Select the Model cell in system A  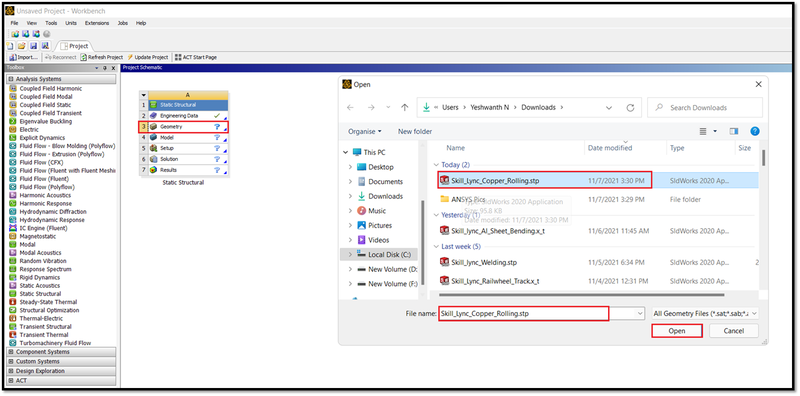[x=184, y=137]
